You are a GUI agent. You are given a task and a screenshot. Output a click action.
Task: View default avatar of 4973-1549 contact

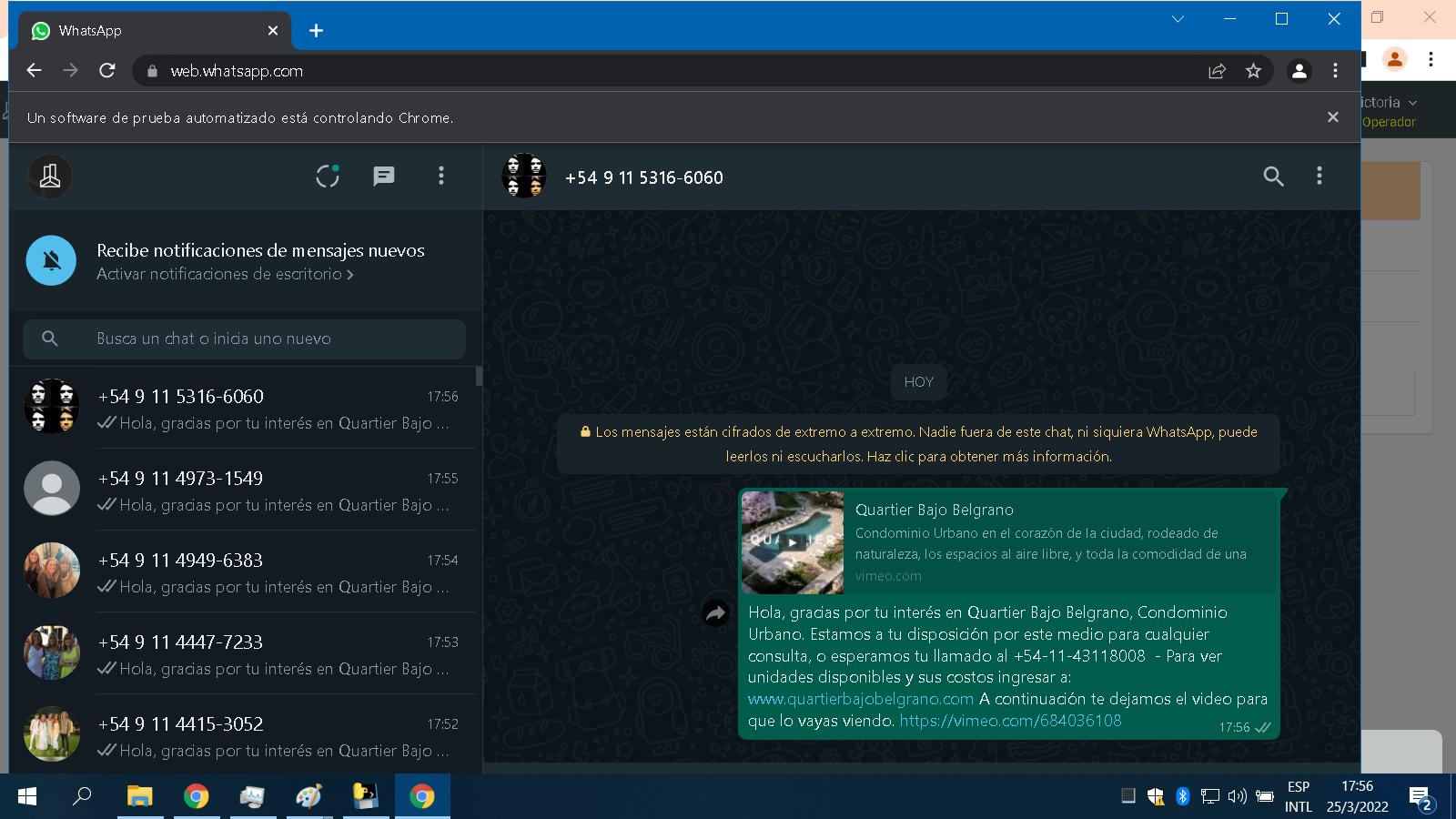(x=52, y=489)
